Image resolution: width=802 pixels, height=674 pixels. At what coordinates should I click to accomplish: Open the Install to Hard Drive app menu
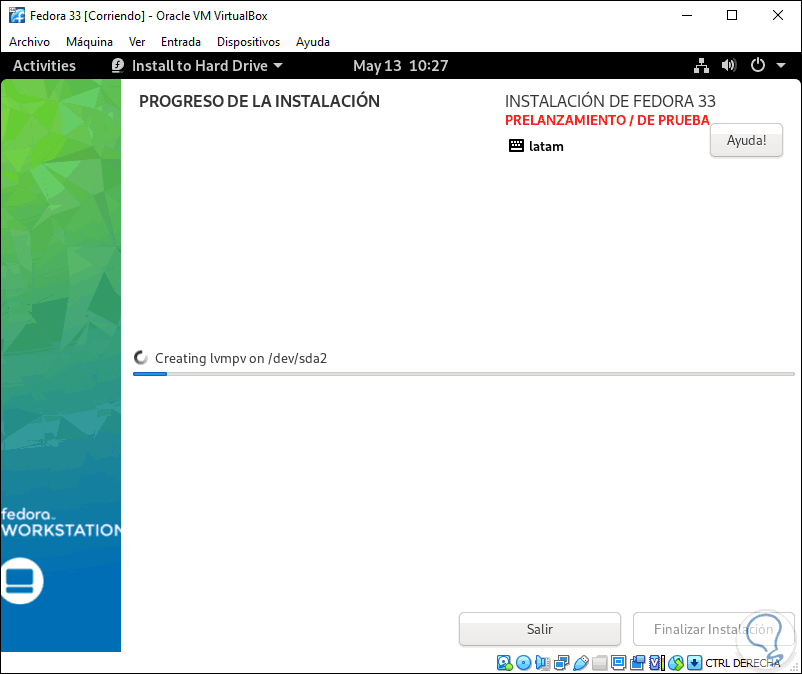(197, 65)
